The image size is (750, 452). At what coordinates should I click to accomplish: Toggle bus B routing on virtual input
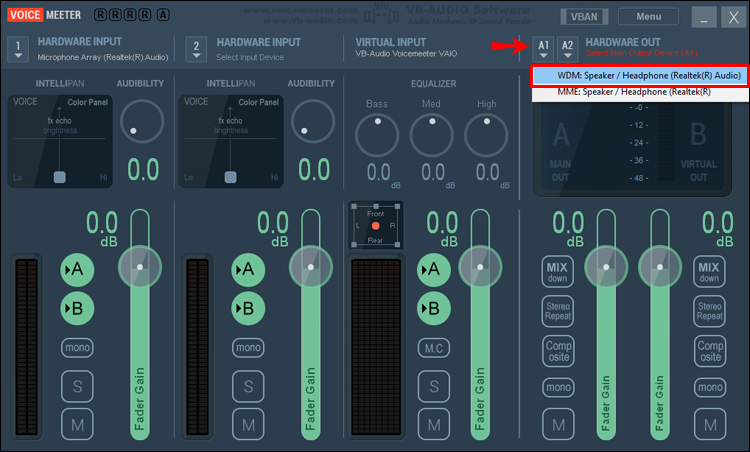(433, 309)
